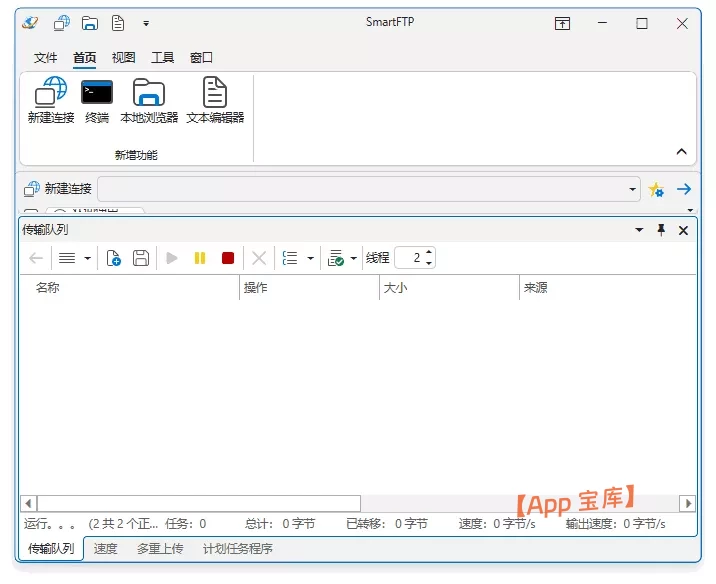The image size is (716, 584).
Task: Open the 文件 menu
Action: coord(46,58)
